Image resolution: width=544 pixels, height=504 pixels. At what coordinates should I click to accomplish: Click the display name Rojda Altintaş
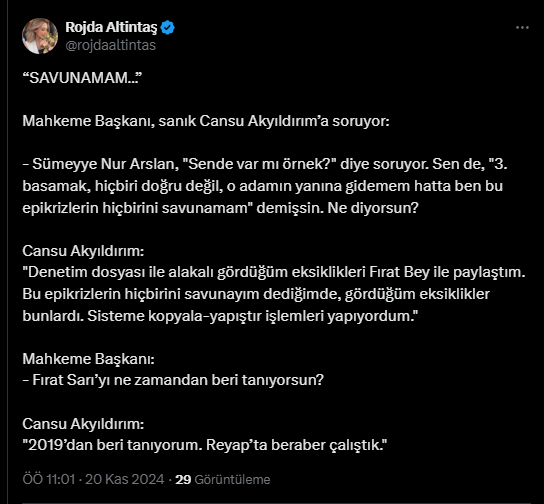pos(111,27)
